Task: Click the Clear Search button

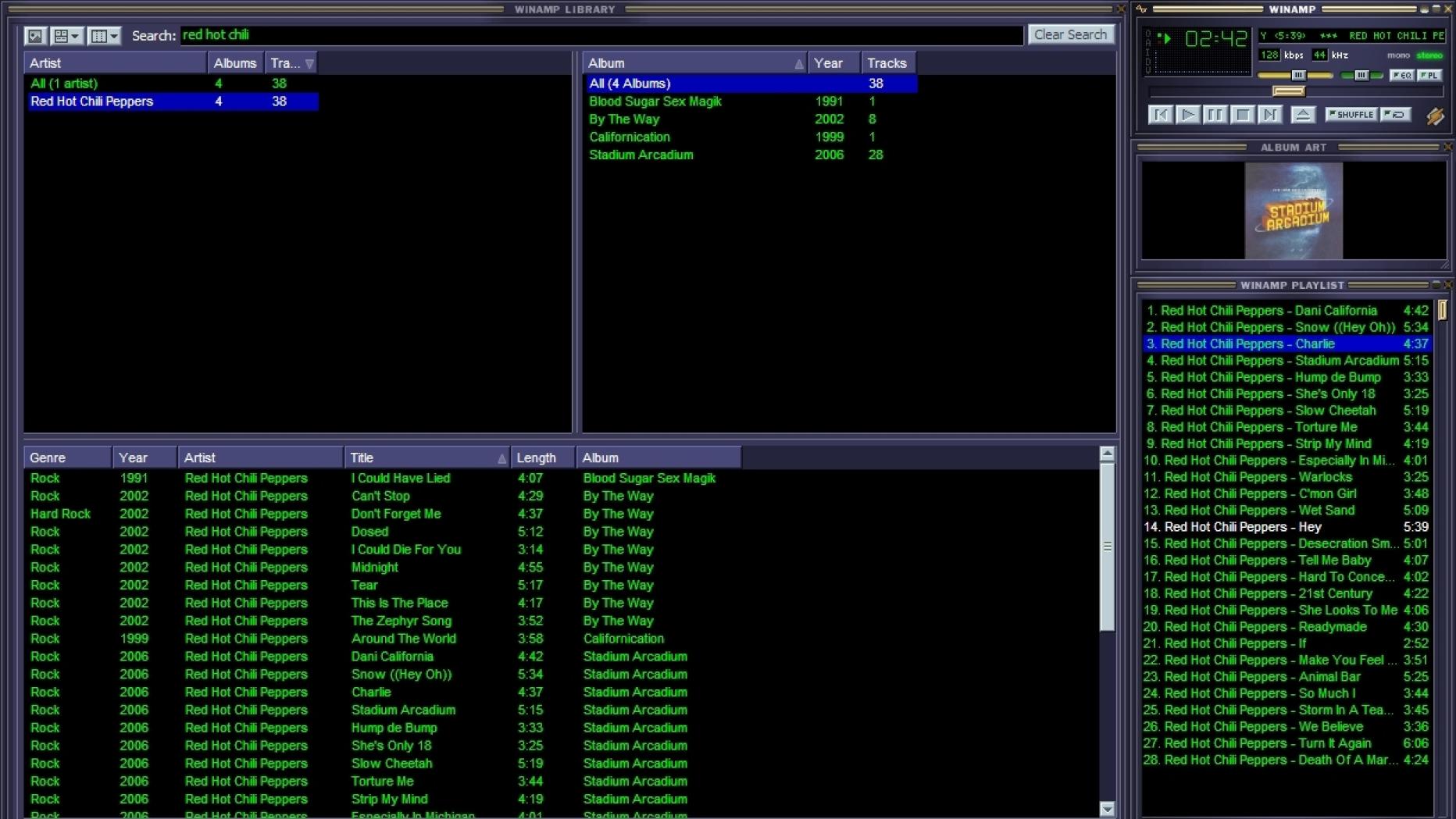Action: click(x=1070, y=34)
